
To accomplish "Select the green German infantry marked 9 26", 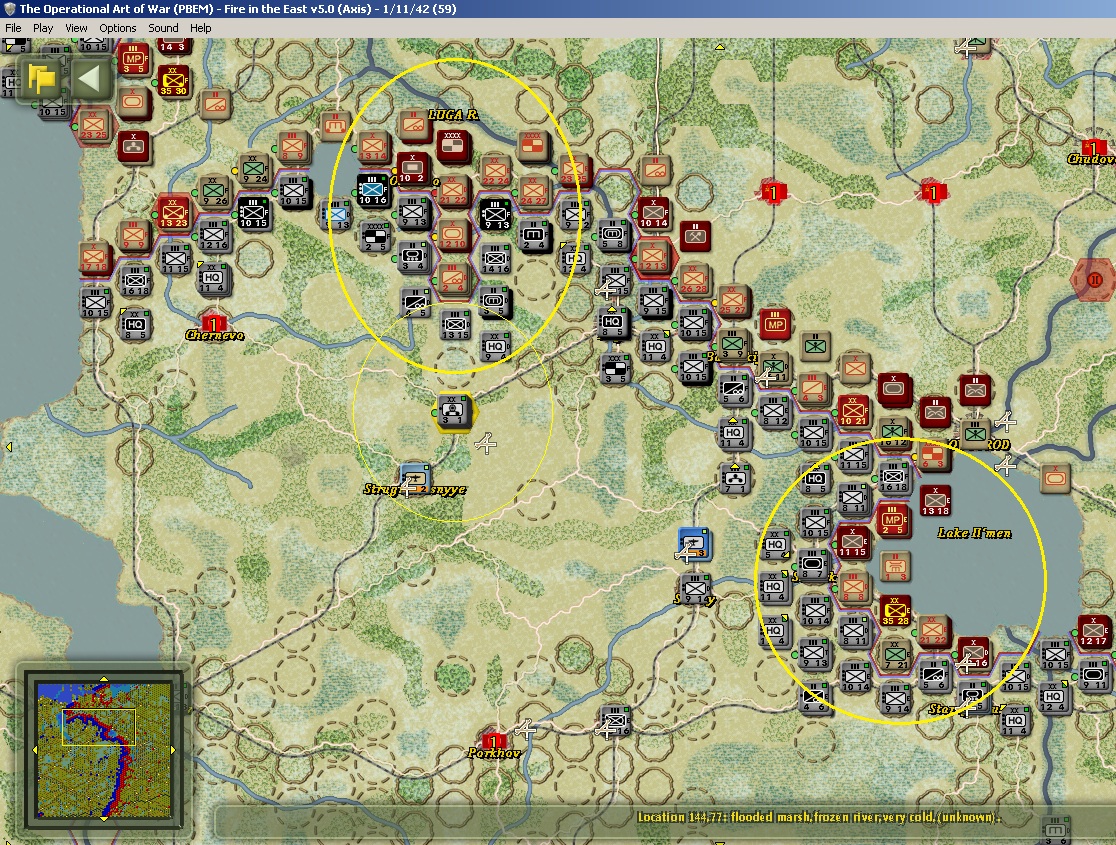I will pyautogui.click(x=214, y=191).
